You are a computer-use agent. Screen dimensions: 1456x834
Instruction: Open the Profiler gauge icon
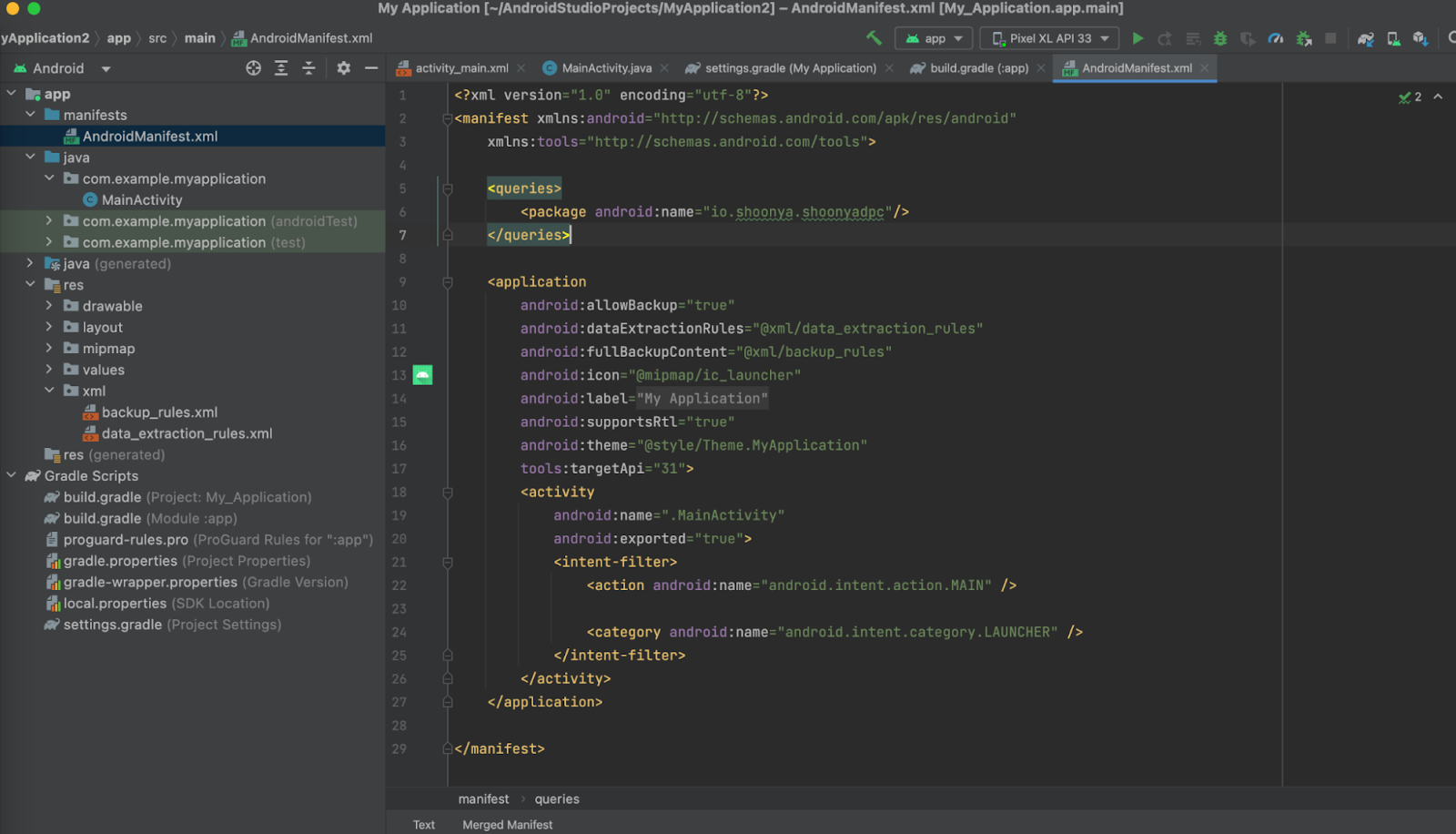pyautogui.click(x=1276, y=38)
